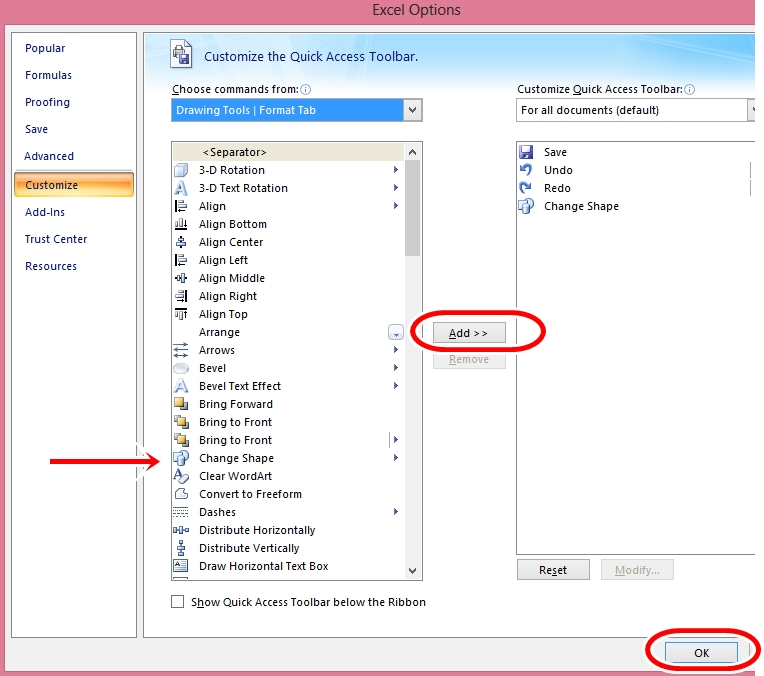764x676 pixels.
Task: Click the Bring Forward icon
Action: pyautogui.click(x=181, y=404)
